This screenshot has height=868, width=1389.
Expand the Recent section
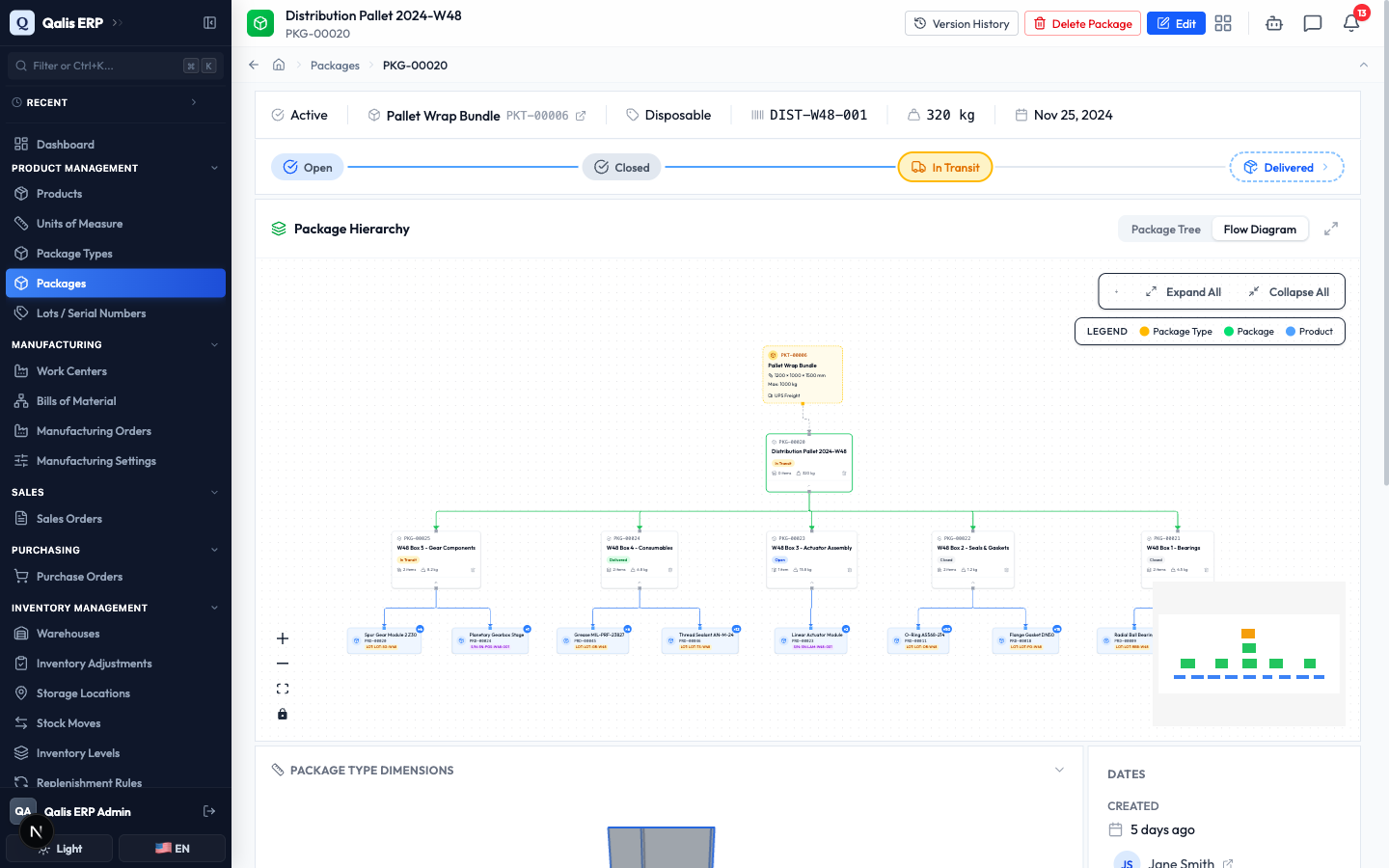pos(194,102)
